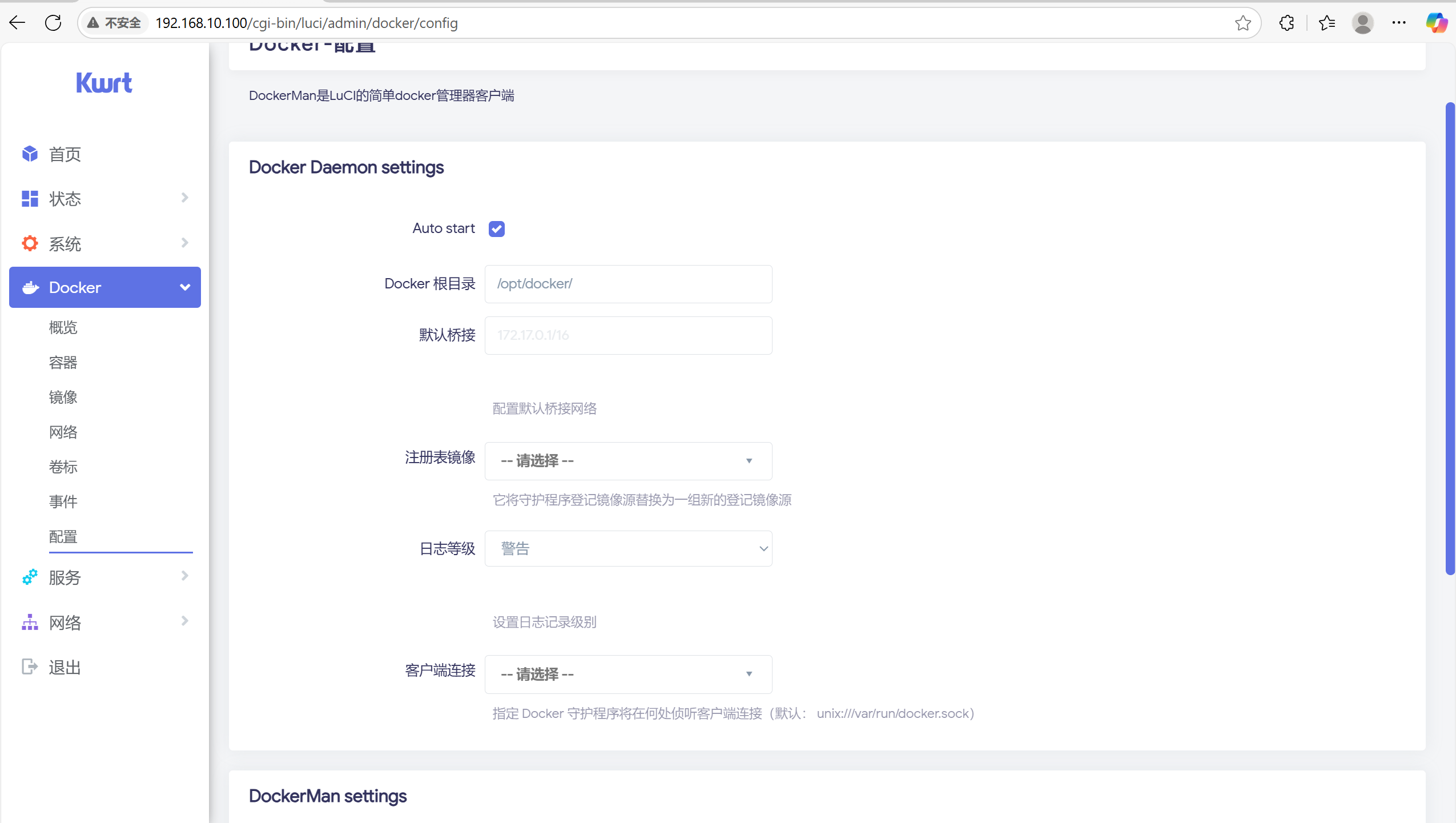Click the 系统 system gear icon
The height and width of the screenshot is (823, 1456).
[30, 243]
